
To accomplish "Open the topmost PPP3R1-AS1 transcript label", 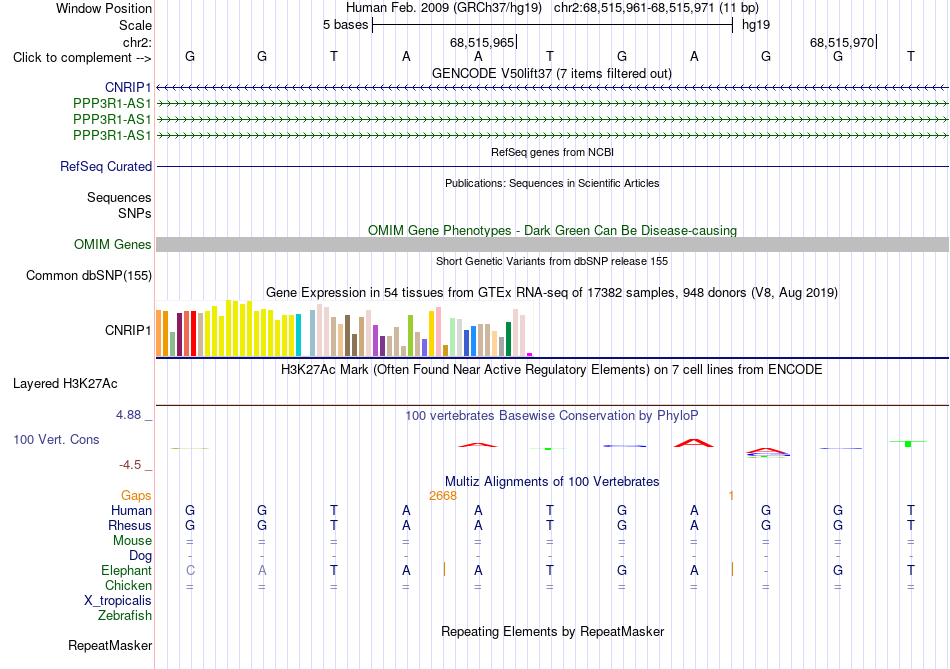I will pyautogui.click(x=112, y=104).
